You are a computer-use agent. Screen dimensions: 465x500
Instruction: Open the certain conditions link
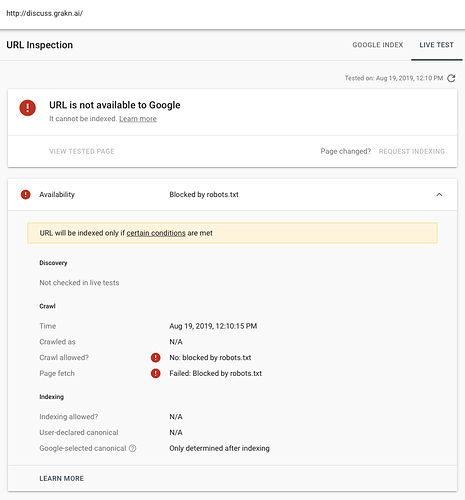point(156,233)
